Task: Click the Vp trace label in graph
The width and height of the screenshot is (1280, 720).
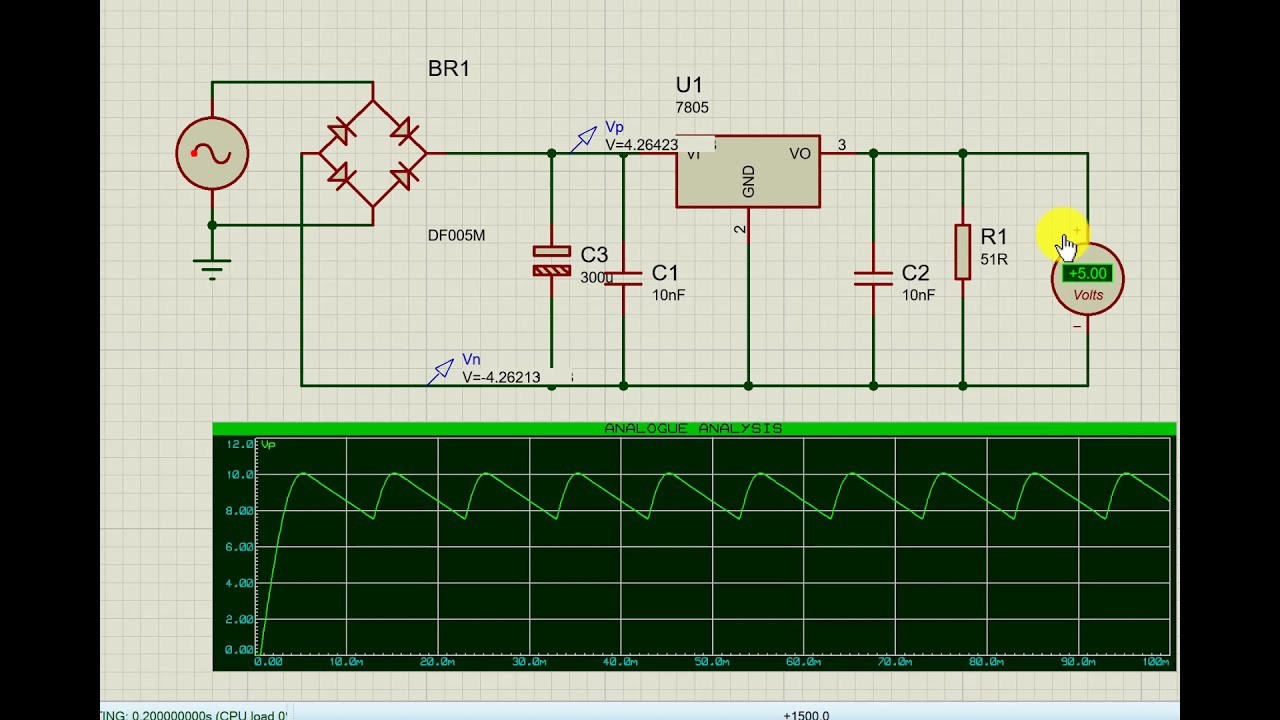Action: coord(268,444)
